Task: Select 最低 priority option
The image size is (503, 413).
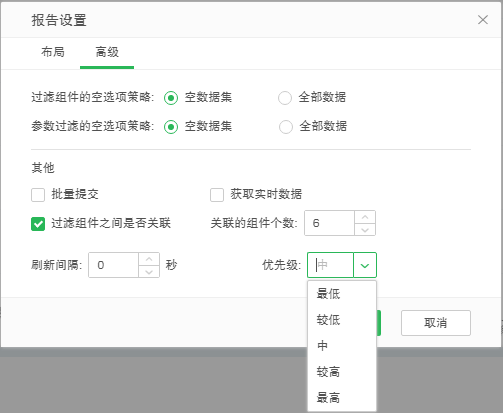Action: pyautogui.click(x=342, y=294)
